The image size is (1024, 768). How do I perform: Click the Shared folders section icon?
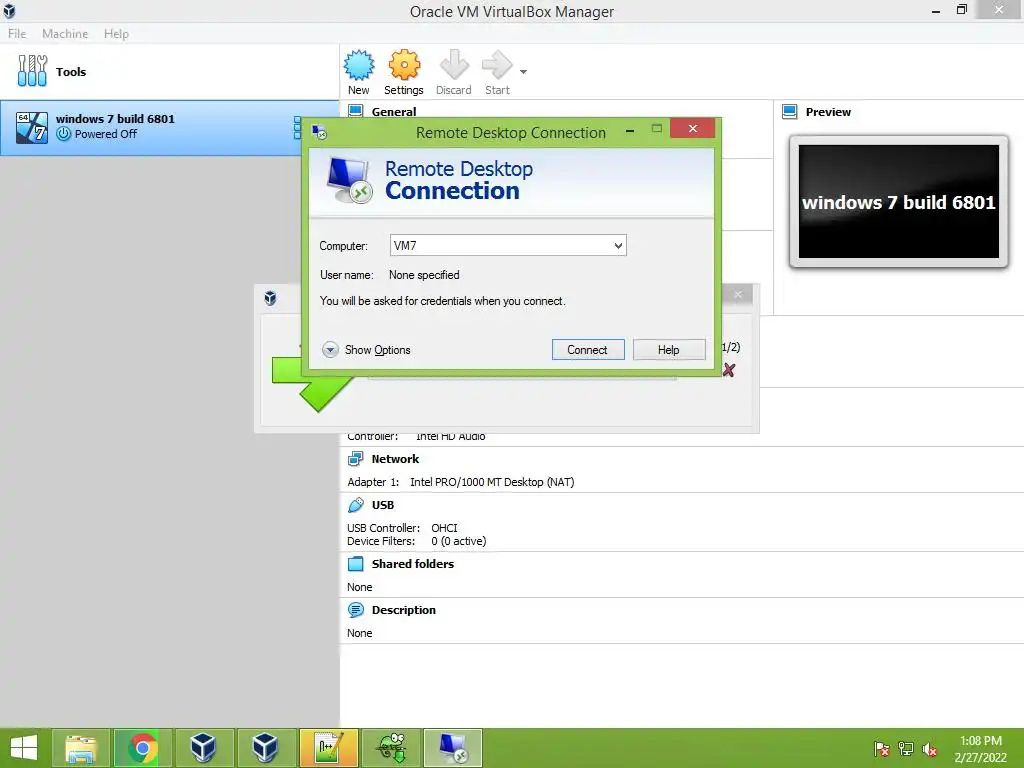tap(356, 564)
